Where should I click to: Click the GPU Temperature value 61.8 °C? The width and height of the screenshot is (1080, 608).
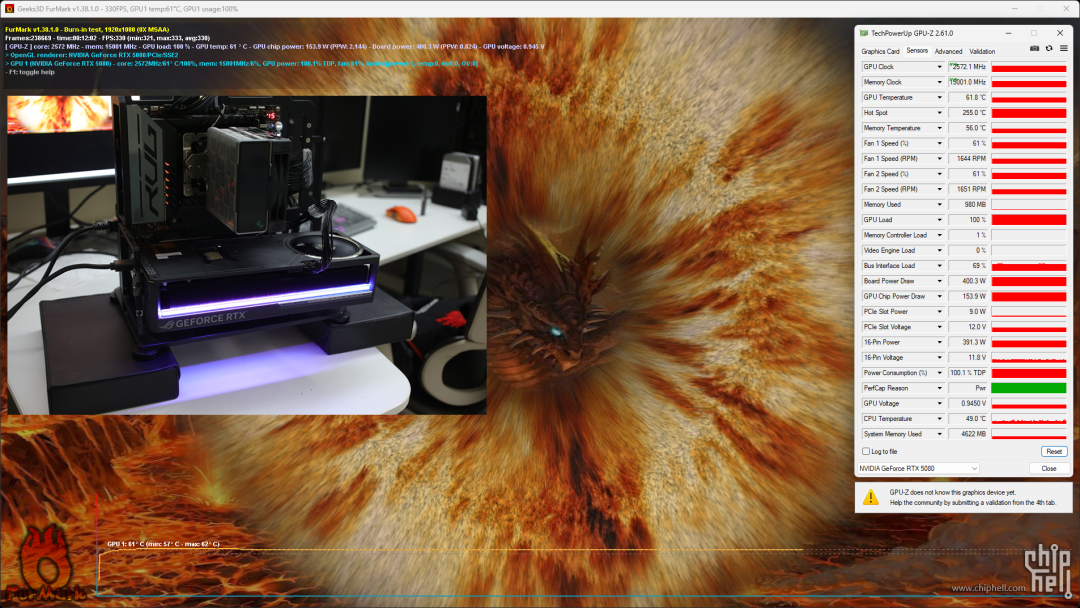pyautogui.click(x=968, y=98)
